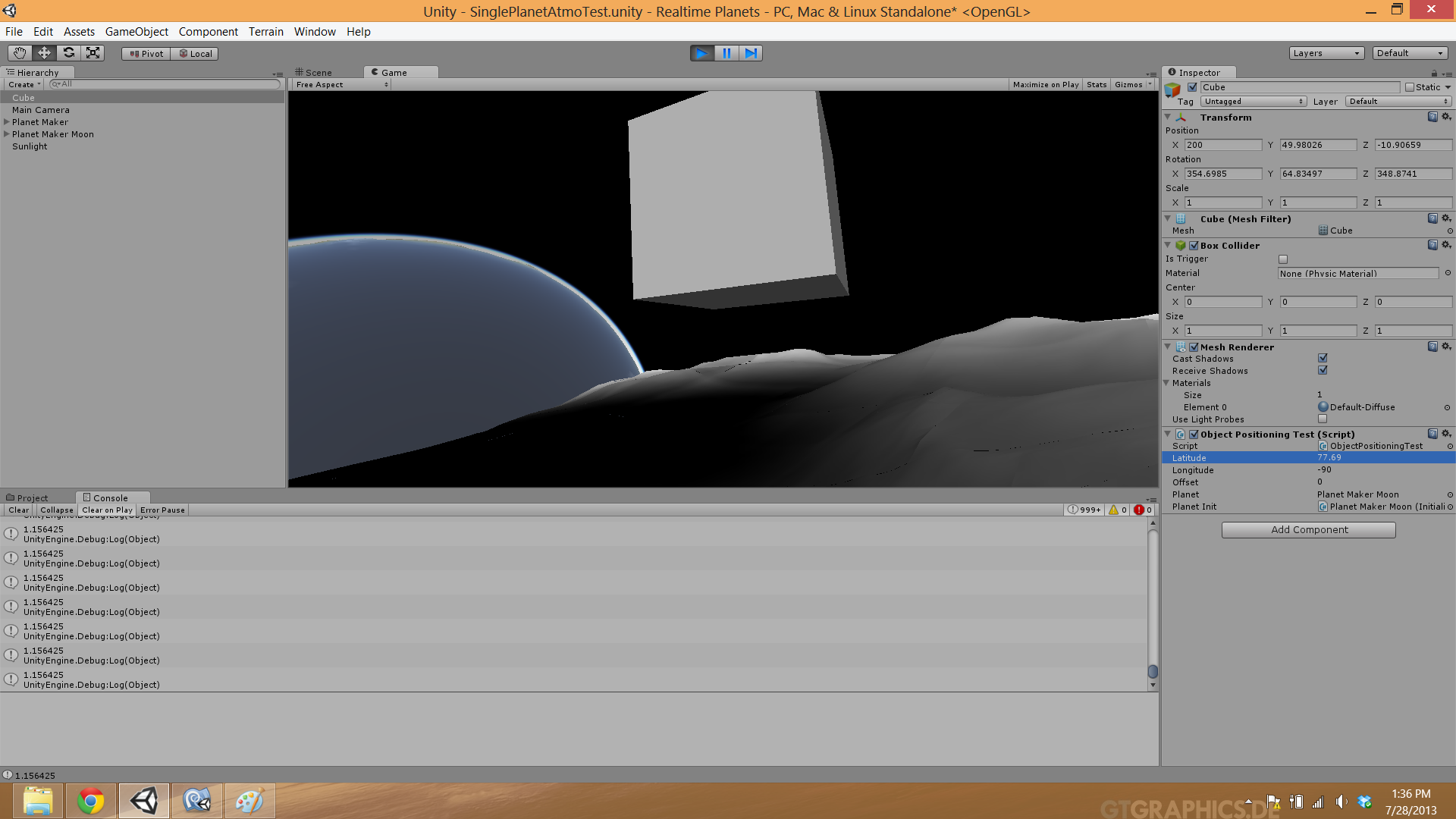Open Element 0 material picker
The height and width of the screenshot is (819, 1456).
click(x=1447, y=407)
